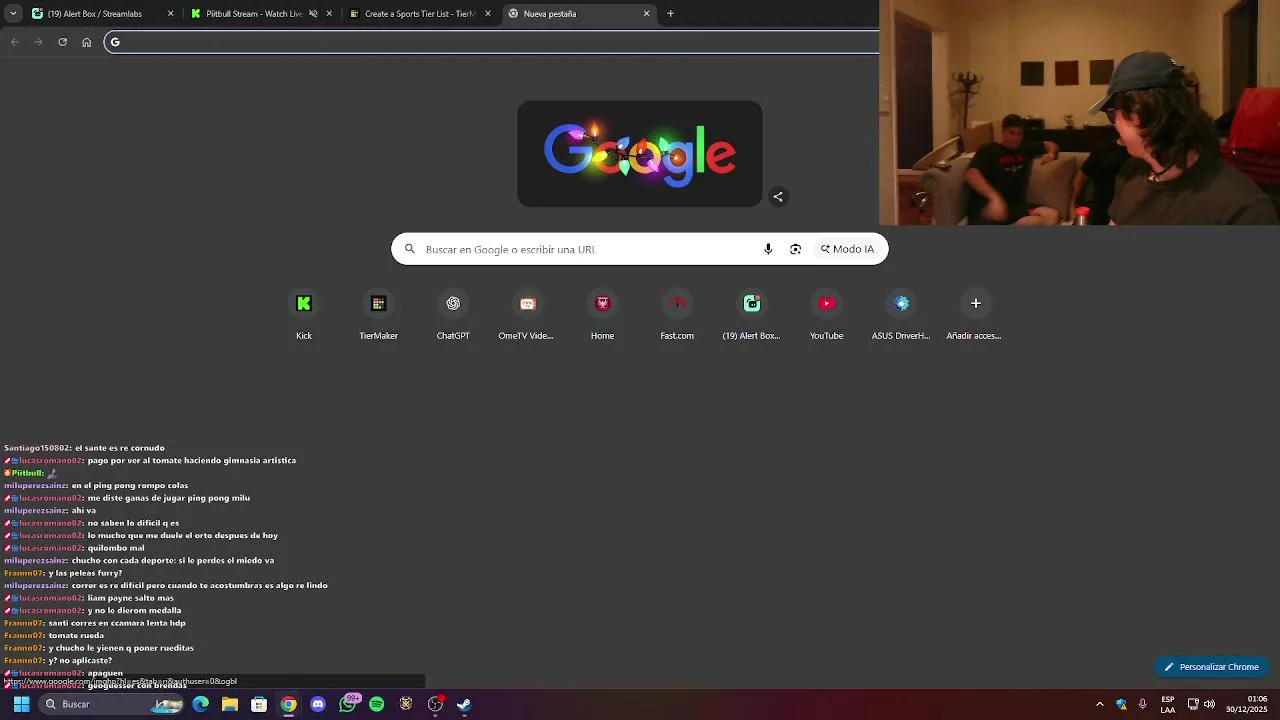1280x720 pixels.
Task: Open Microsoft Store from the taskbar
Action: coord(259,704)
